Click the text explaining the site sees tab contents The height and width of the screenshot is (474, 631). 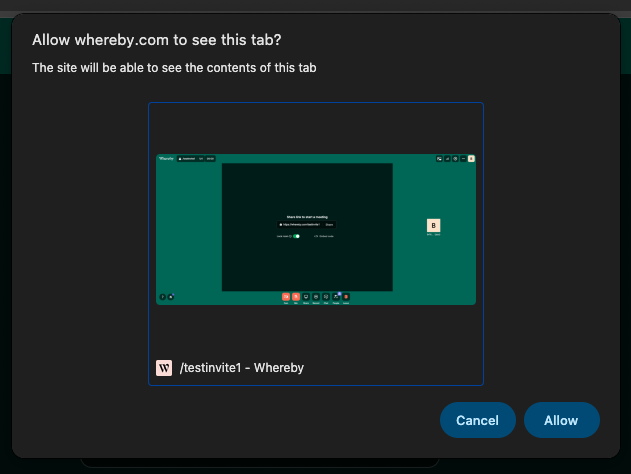[175, 68]
